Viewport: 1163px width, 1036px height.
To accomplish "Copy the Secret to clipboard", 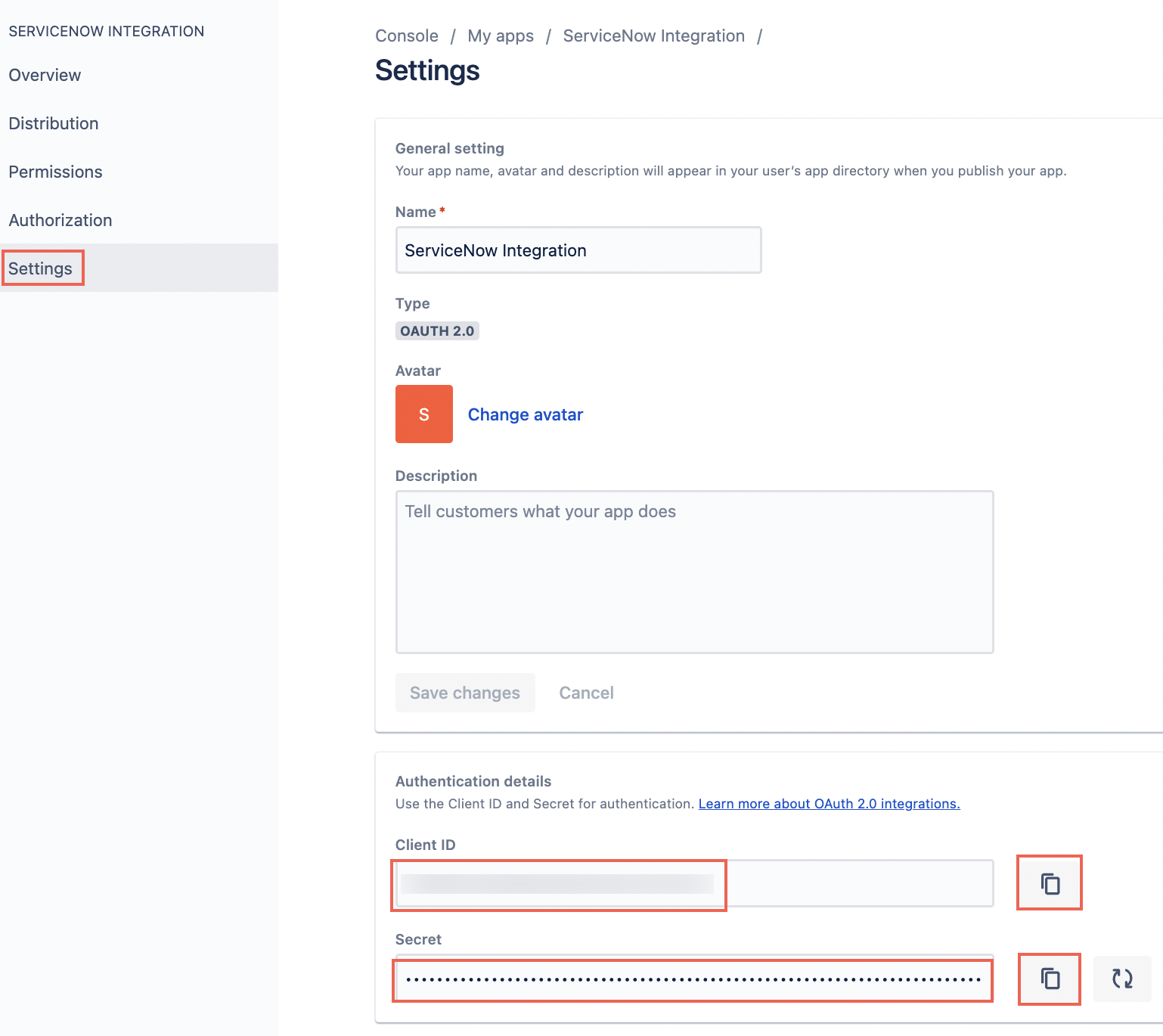I will pos(1050,979).
